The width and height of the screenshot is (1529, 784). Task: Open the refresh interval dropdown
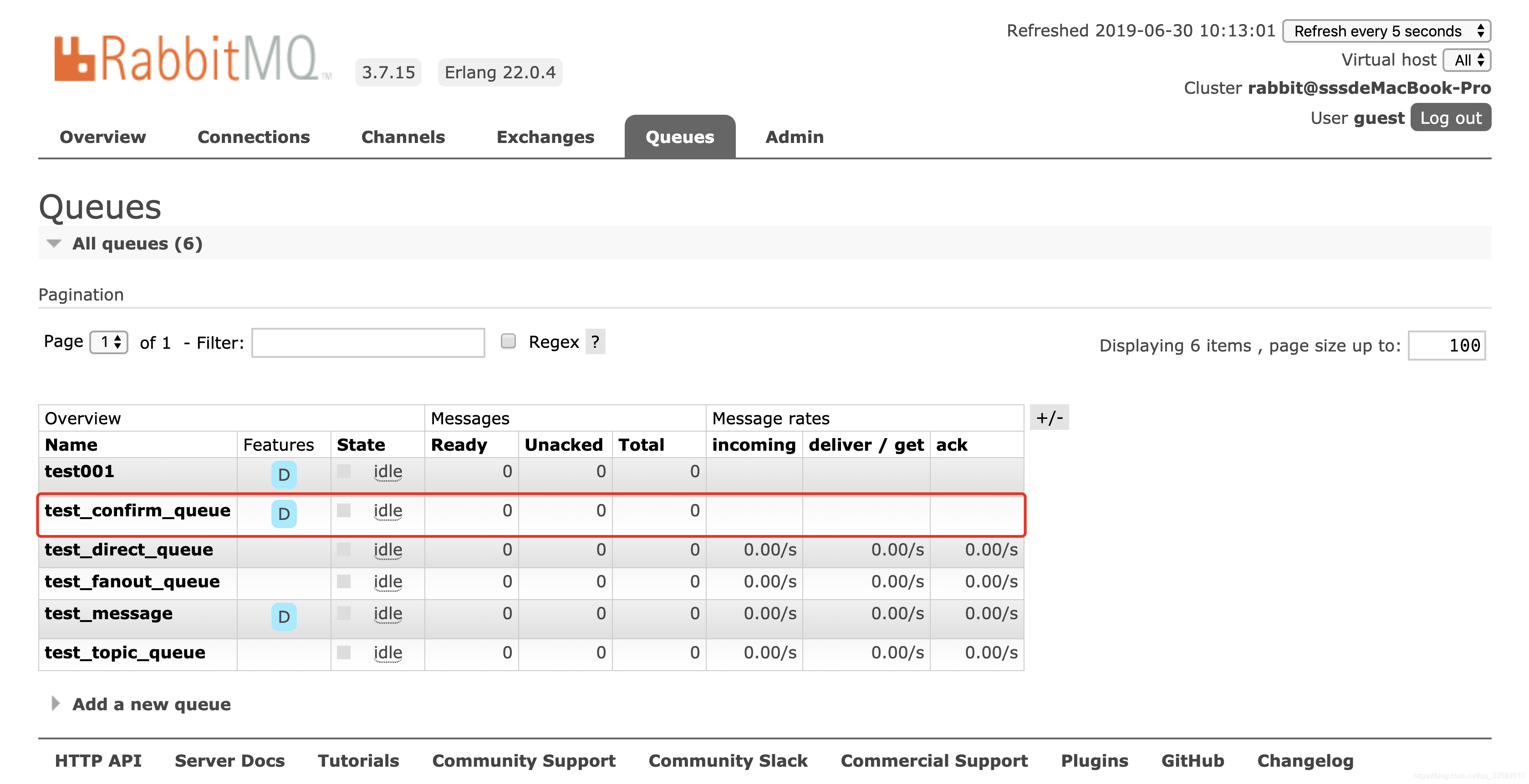click(x=1386, y=31)
